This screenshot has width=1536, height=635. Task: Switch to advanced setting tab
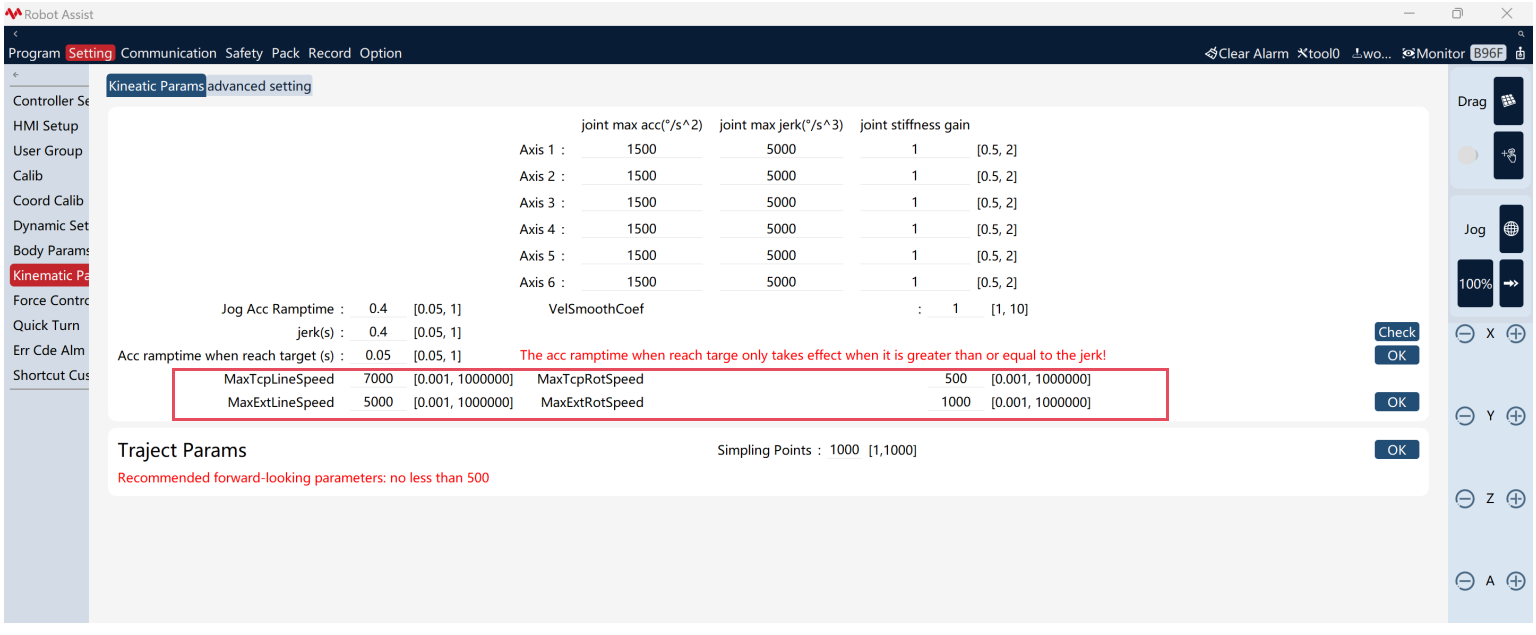pos(259,86)
